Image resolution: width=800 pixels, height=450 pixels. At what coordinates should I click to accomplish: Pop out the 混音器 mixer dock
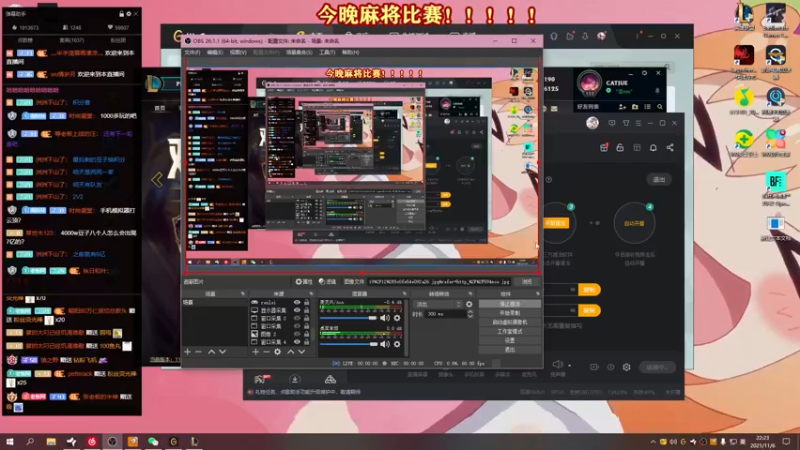tap(404, 294)
